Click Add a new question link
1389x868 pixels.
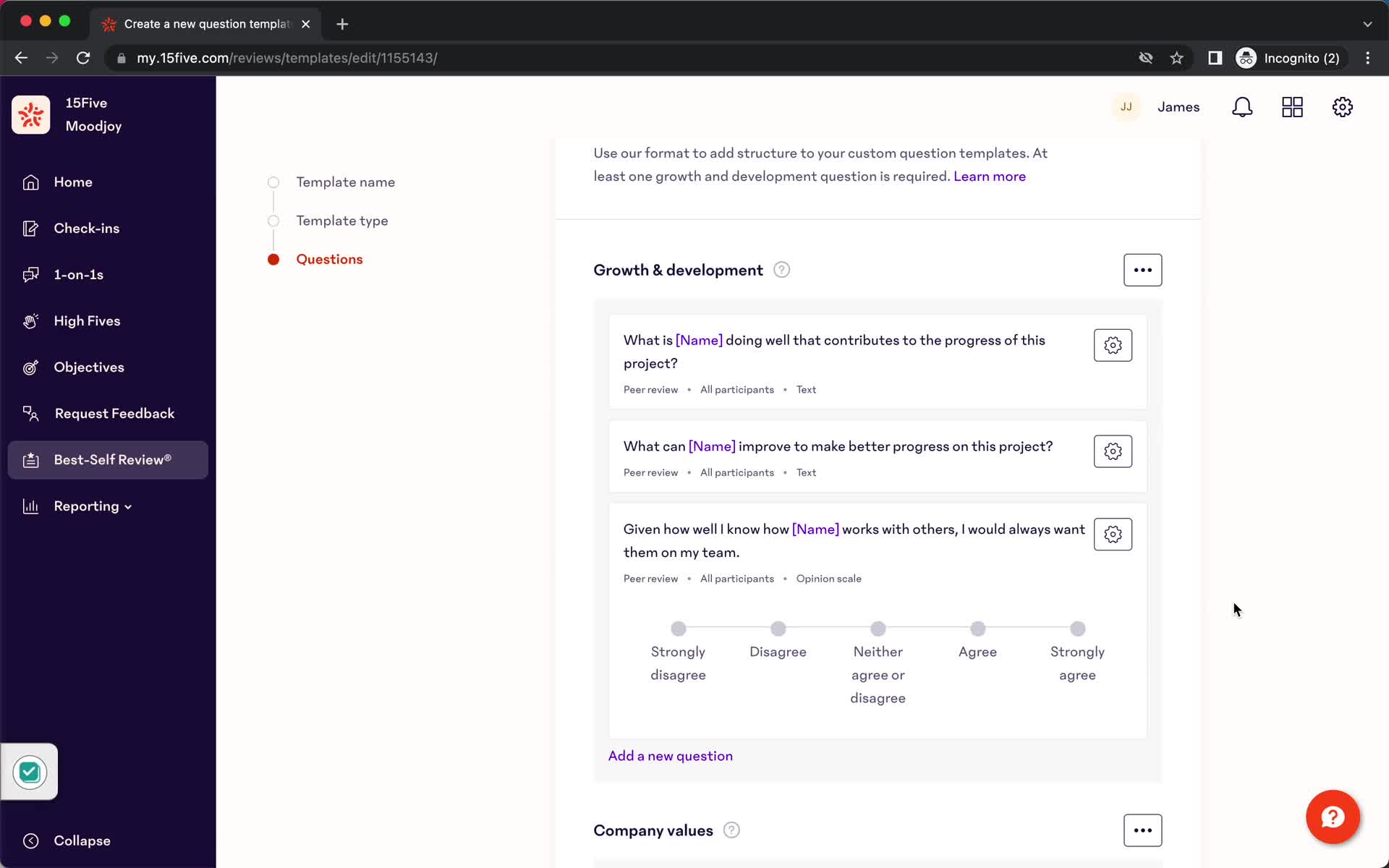(x=670, y=755)
